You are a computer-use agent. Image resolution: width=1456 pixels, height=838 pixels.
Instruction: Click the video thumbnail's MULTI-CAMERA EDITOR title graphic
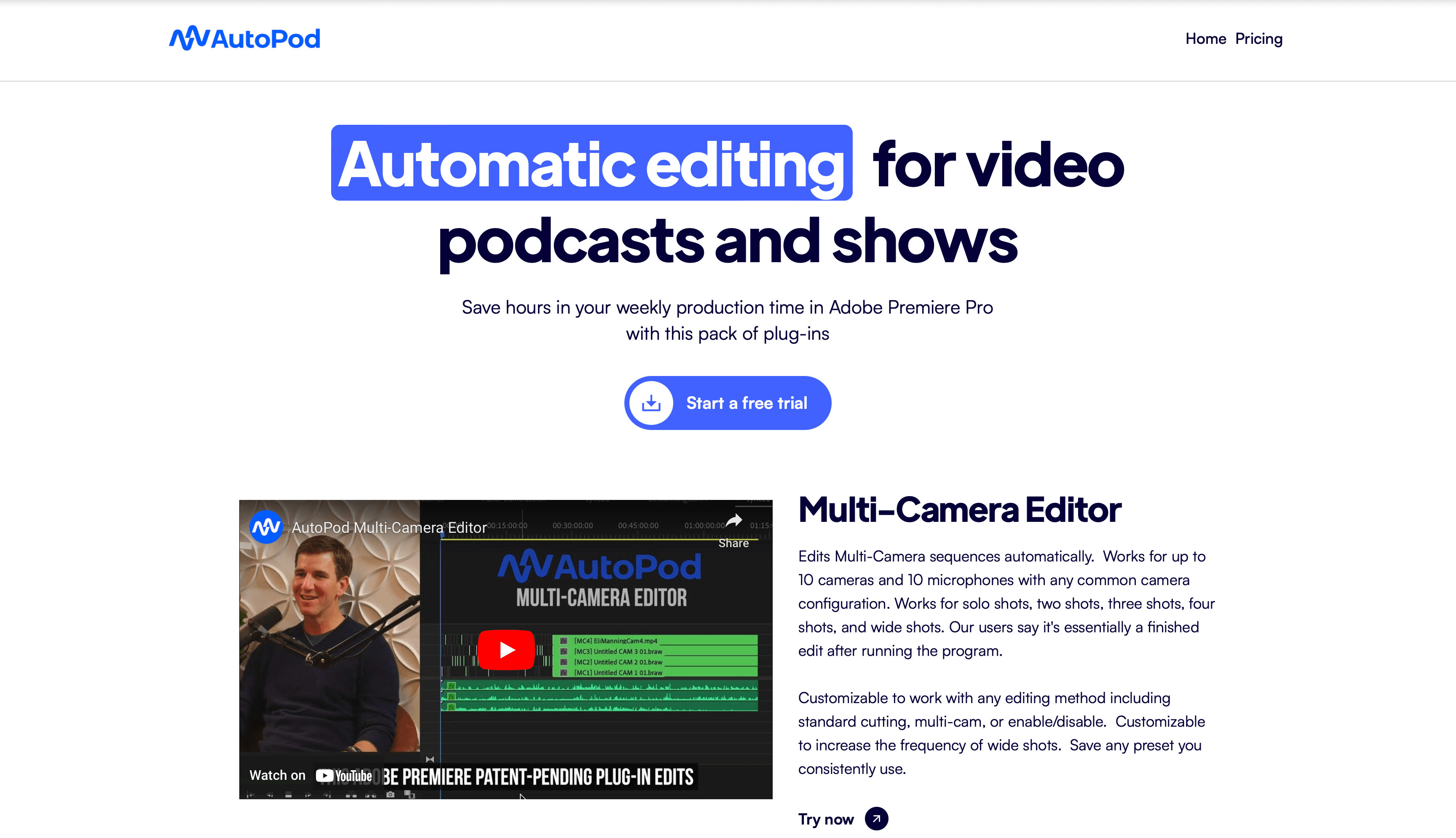pyautogui.click(x=601, y=597)
